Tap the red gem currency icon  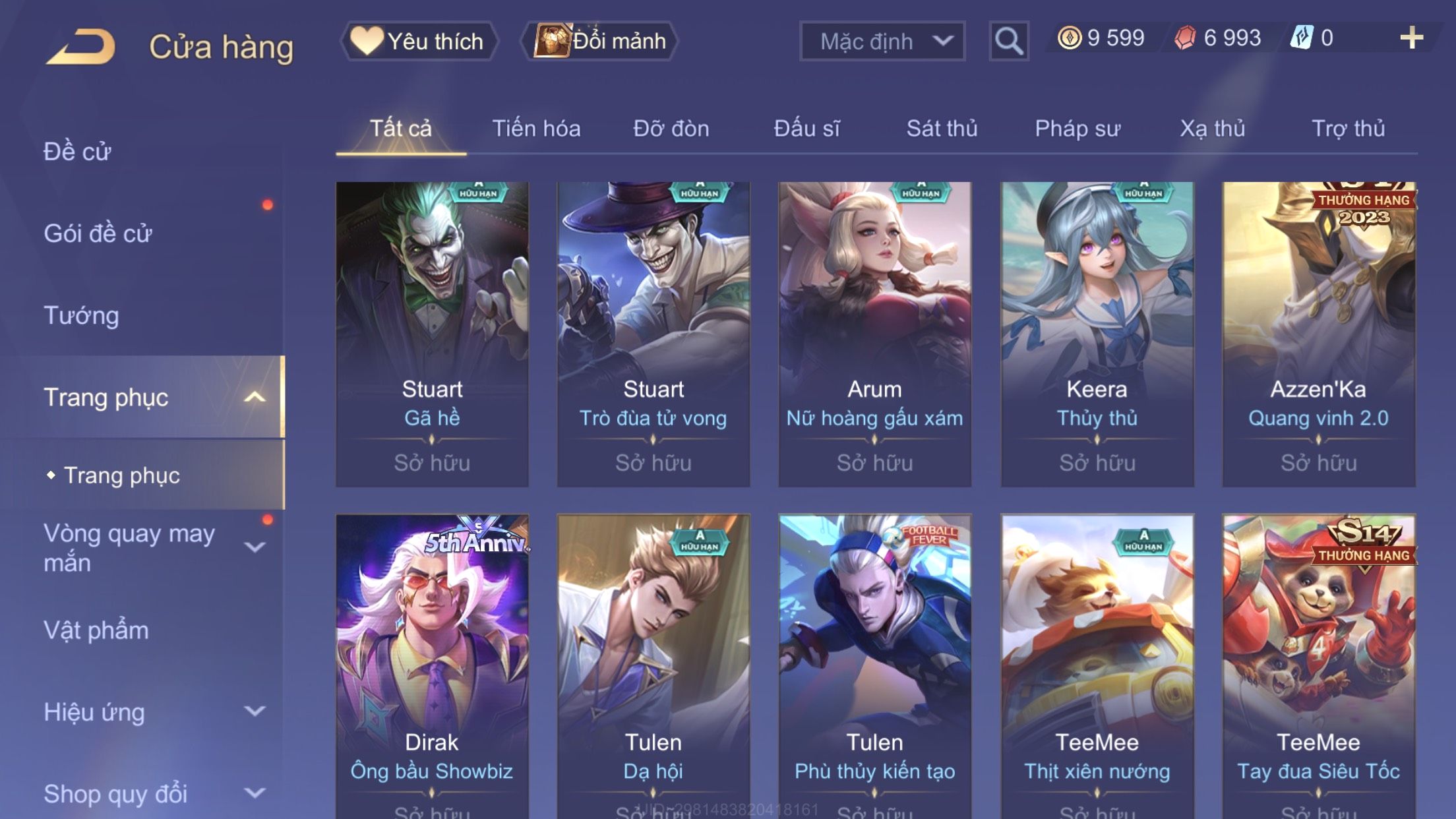1185,38
